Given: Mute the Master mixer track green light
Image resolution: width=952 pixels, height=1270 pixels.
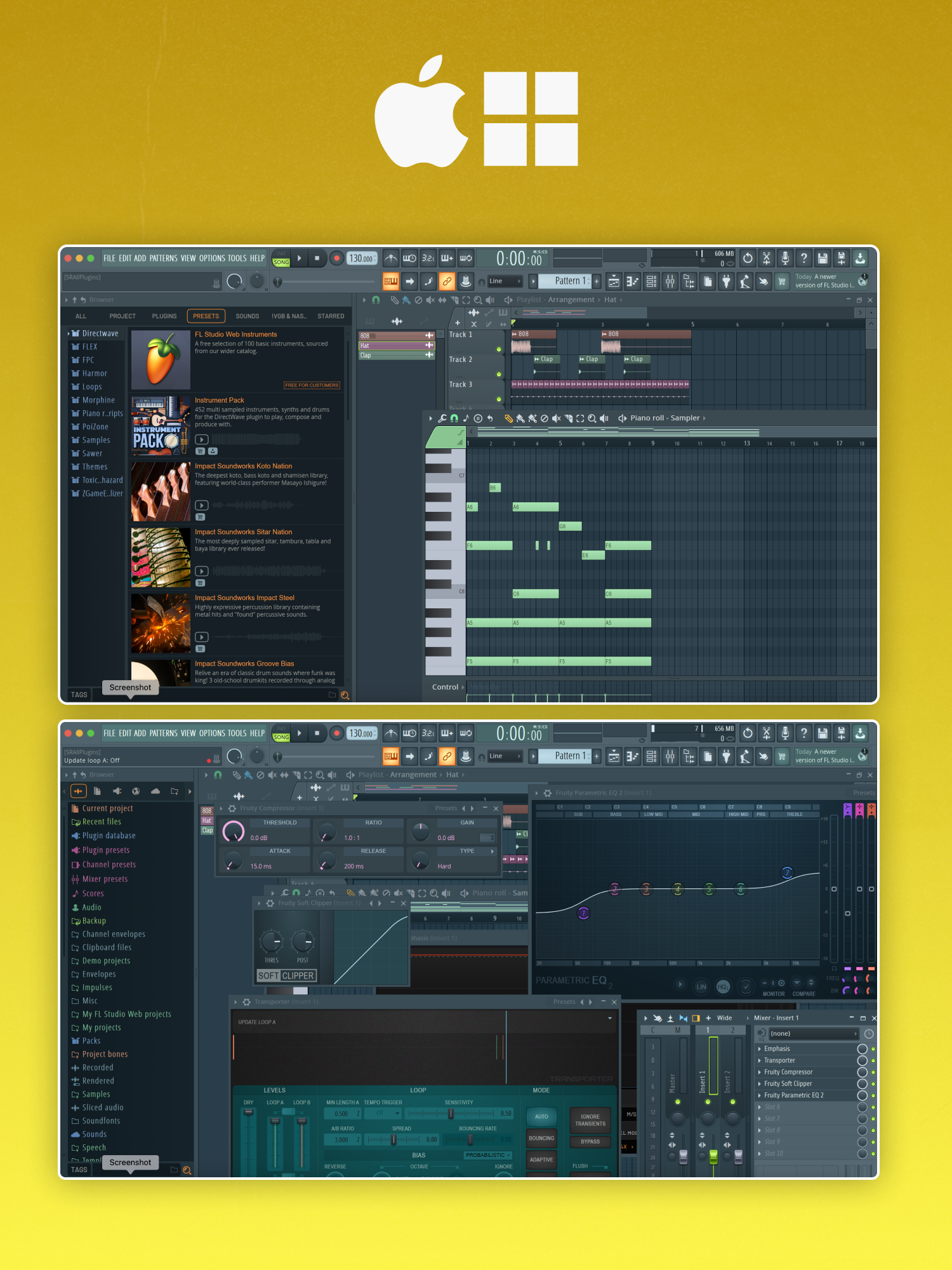Looking at the screenshot, I should click(x=678, y=1102).
